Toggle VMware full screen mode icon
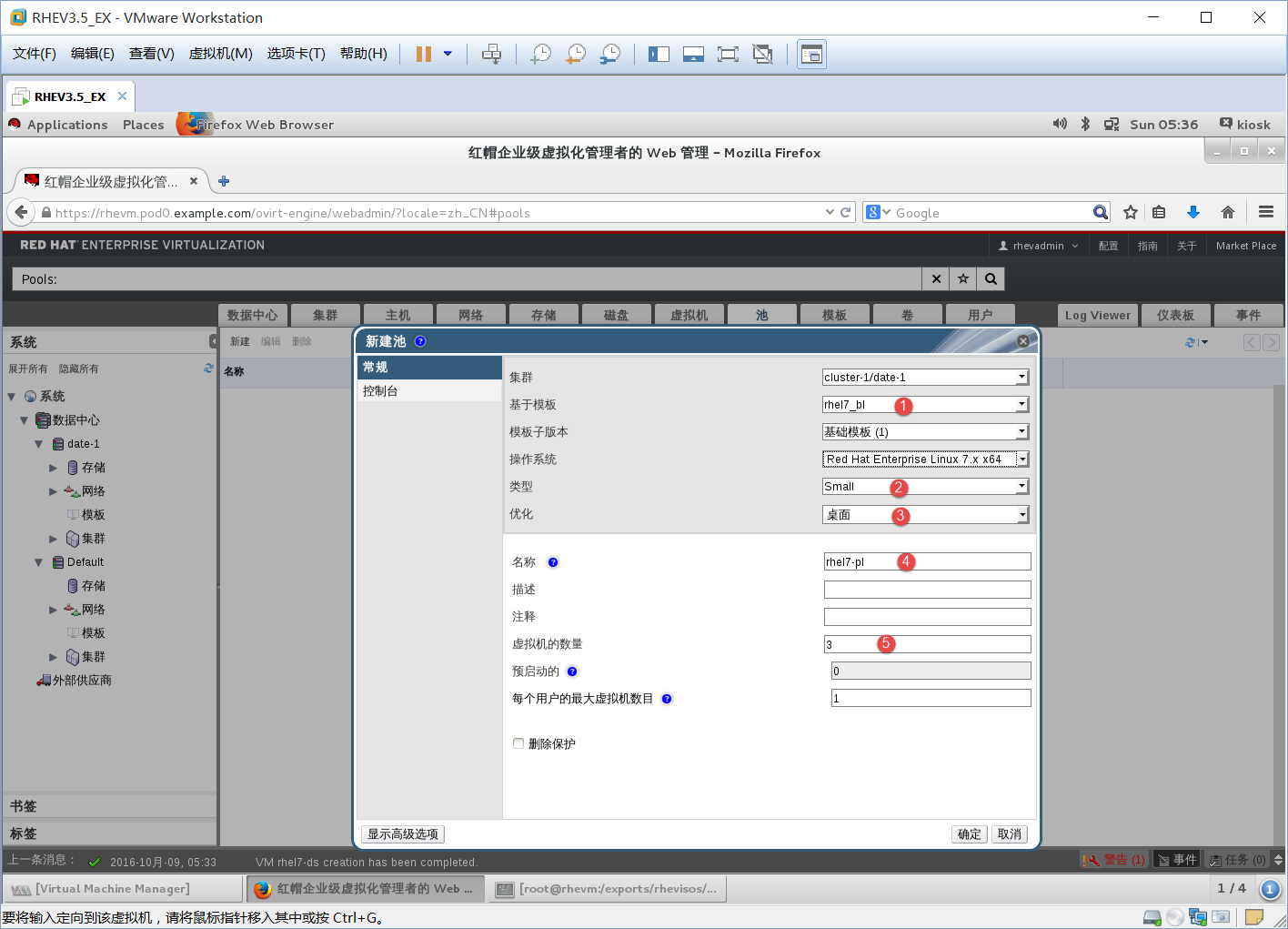The width and height of the screenshot is (1288, 929). coord(728,54)
